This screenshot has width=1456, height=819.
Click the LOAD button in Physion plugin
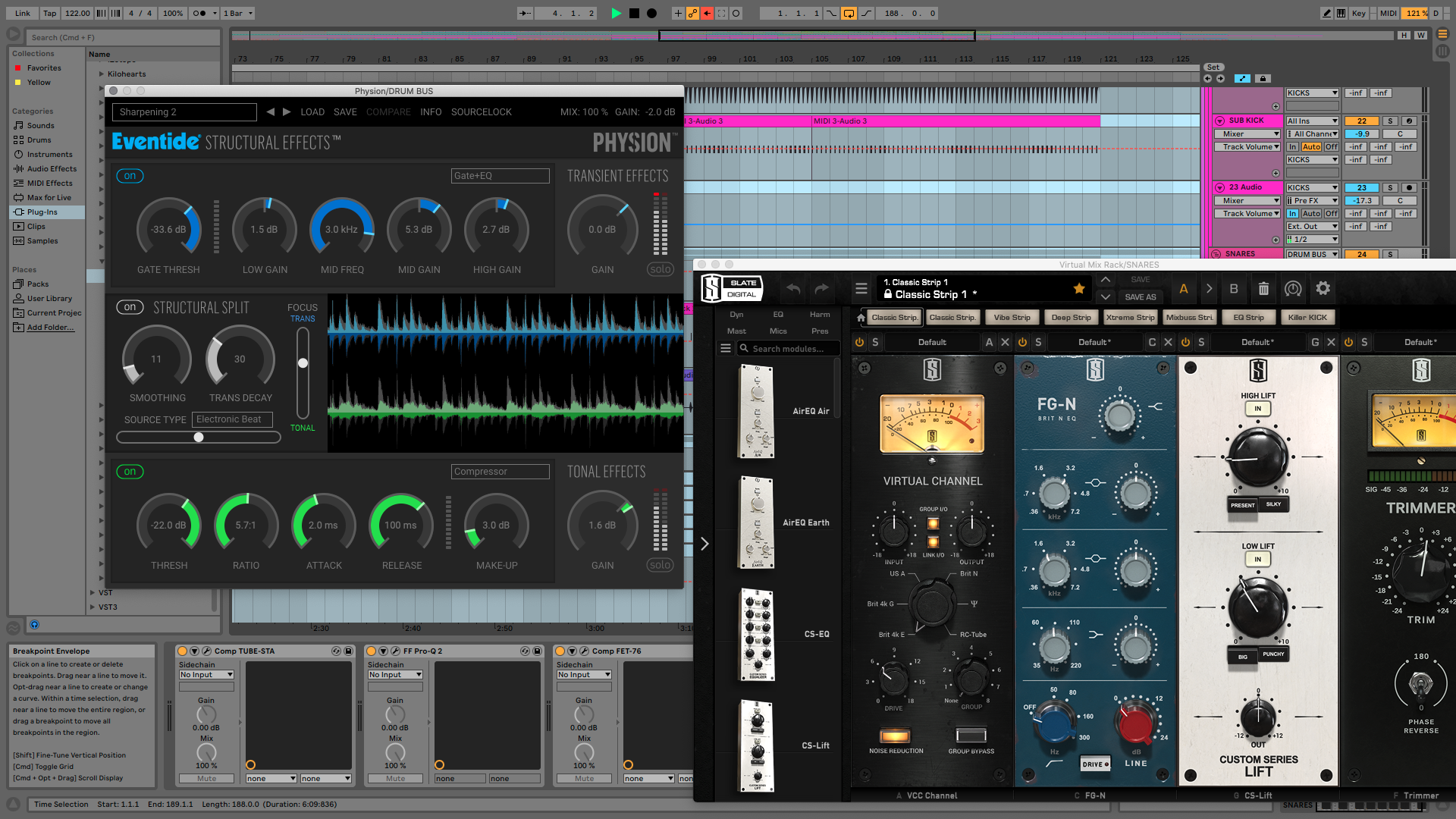312,111
